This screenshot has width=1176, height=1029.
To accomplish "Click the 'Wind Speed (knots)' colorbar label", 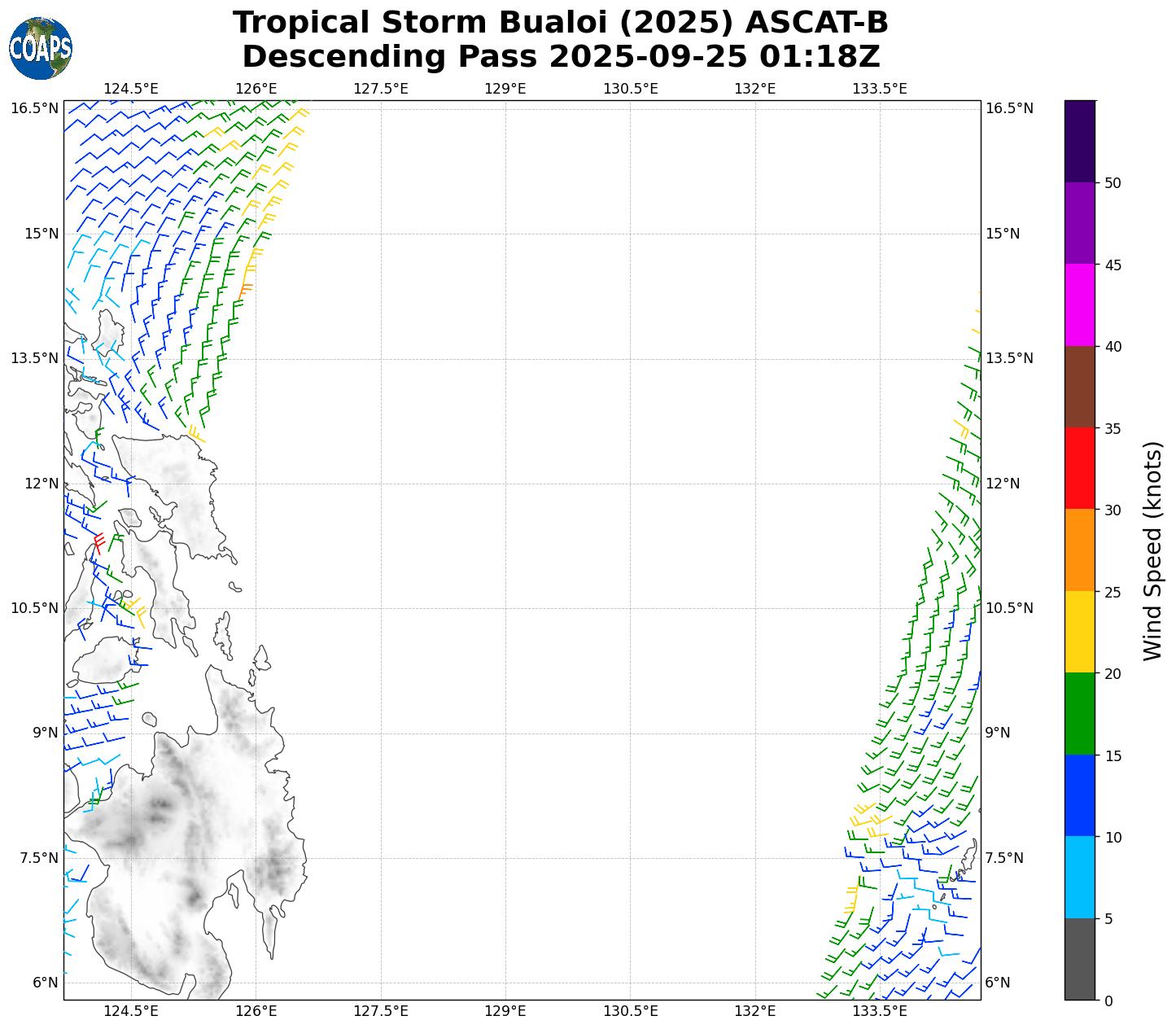I will 1152,550.
